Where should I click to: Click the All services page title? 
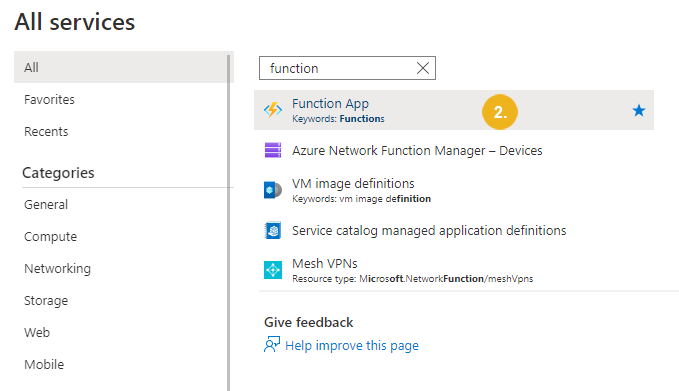click(74, 22)
